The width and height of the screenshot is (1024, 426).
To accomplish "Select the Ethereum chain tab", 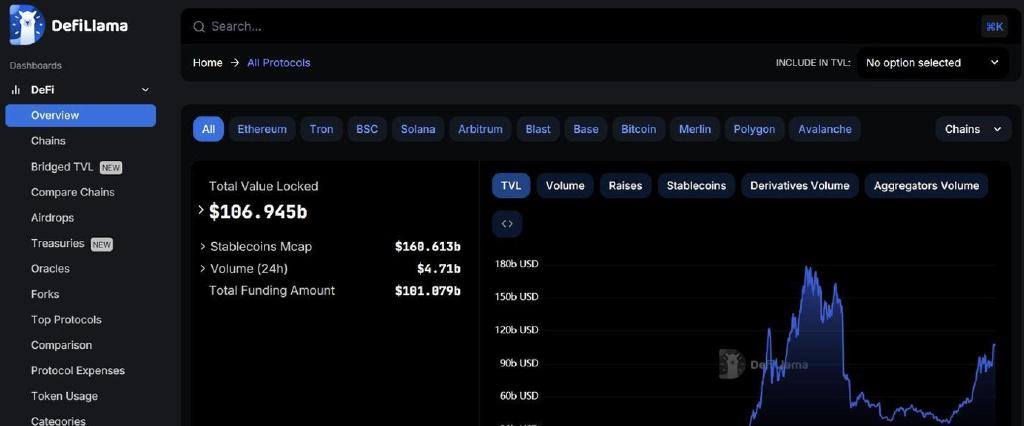I will tap(262, 129).
